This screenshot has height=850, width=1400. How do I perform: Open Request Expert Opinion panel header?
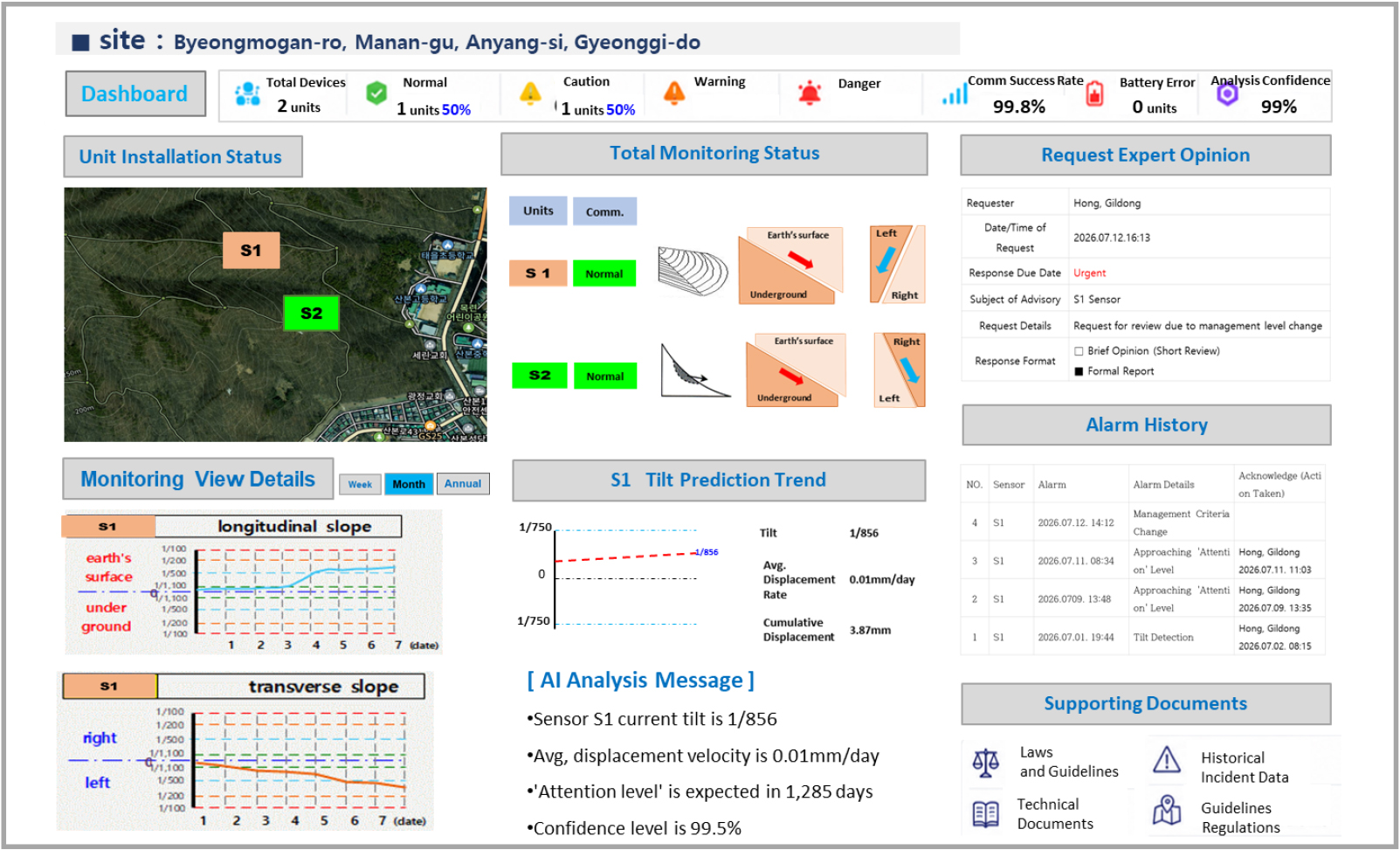1146,155
